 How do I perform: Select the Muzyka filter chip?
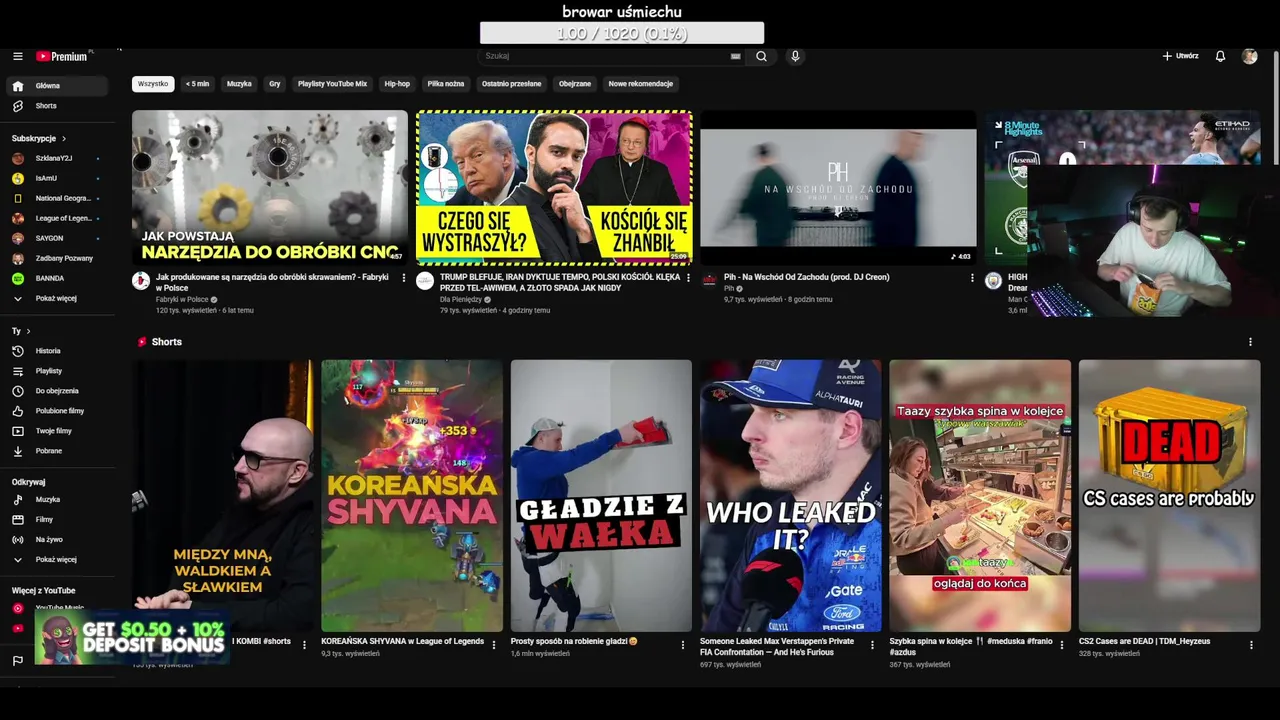pos(239,84)
